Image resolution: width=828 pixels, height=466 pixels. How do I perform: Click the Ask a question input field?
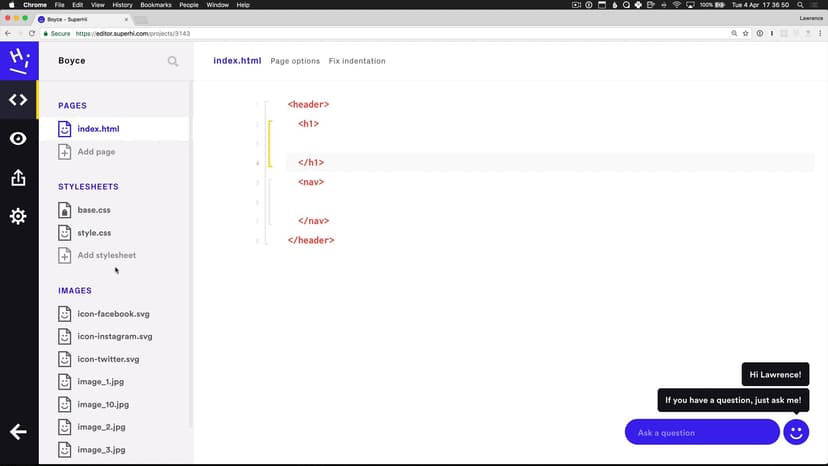pos(701,432)
